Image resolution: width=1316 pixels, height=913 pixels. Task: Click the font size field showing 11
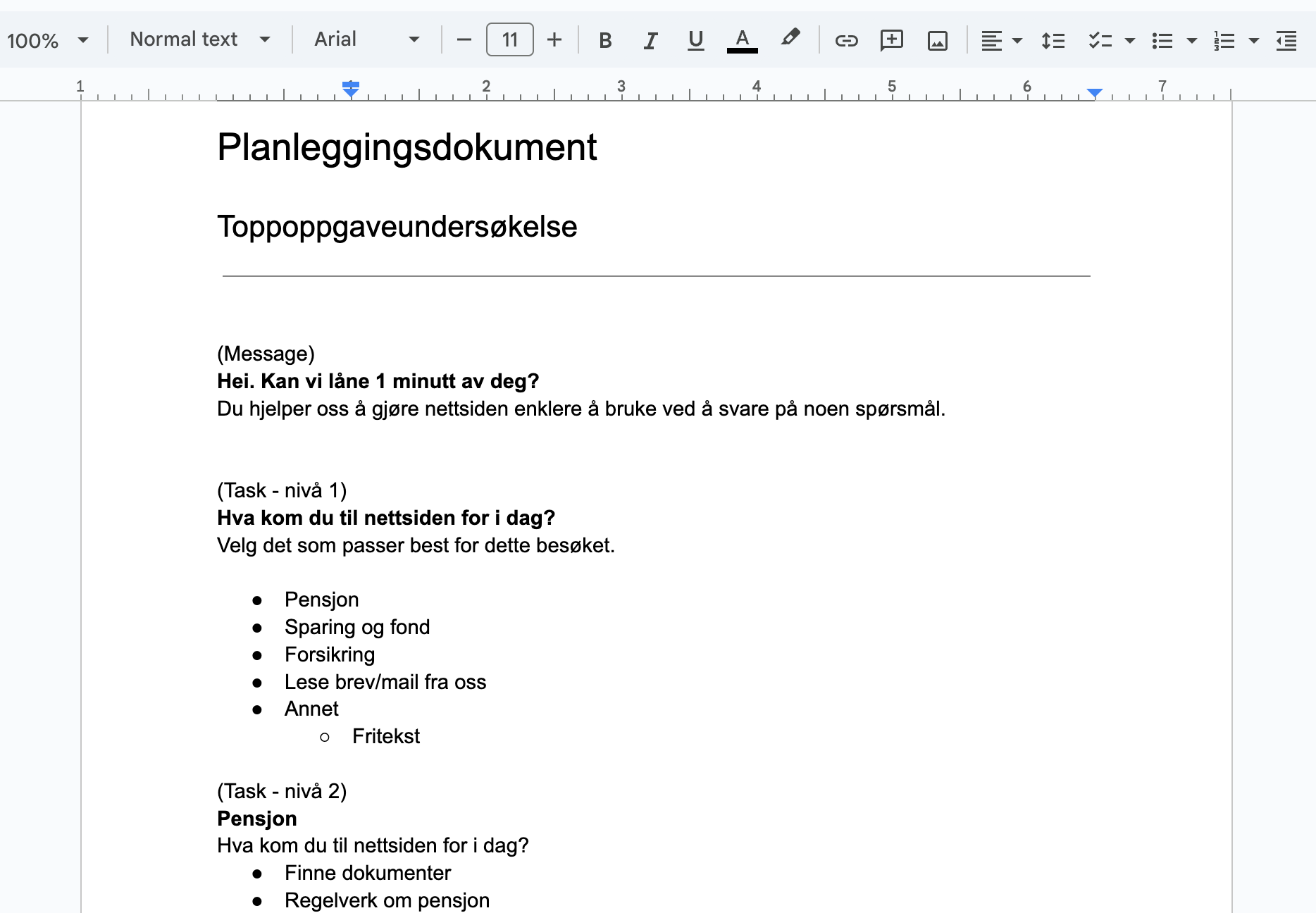pyautogui.click(x=509, y=39)
